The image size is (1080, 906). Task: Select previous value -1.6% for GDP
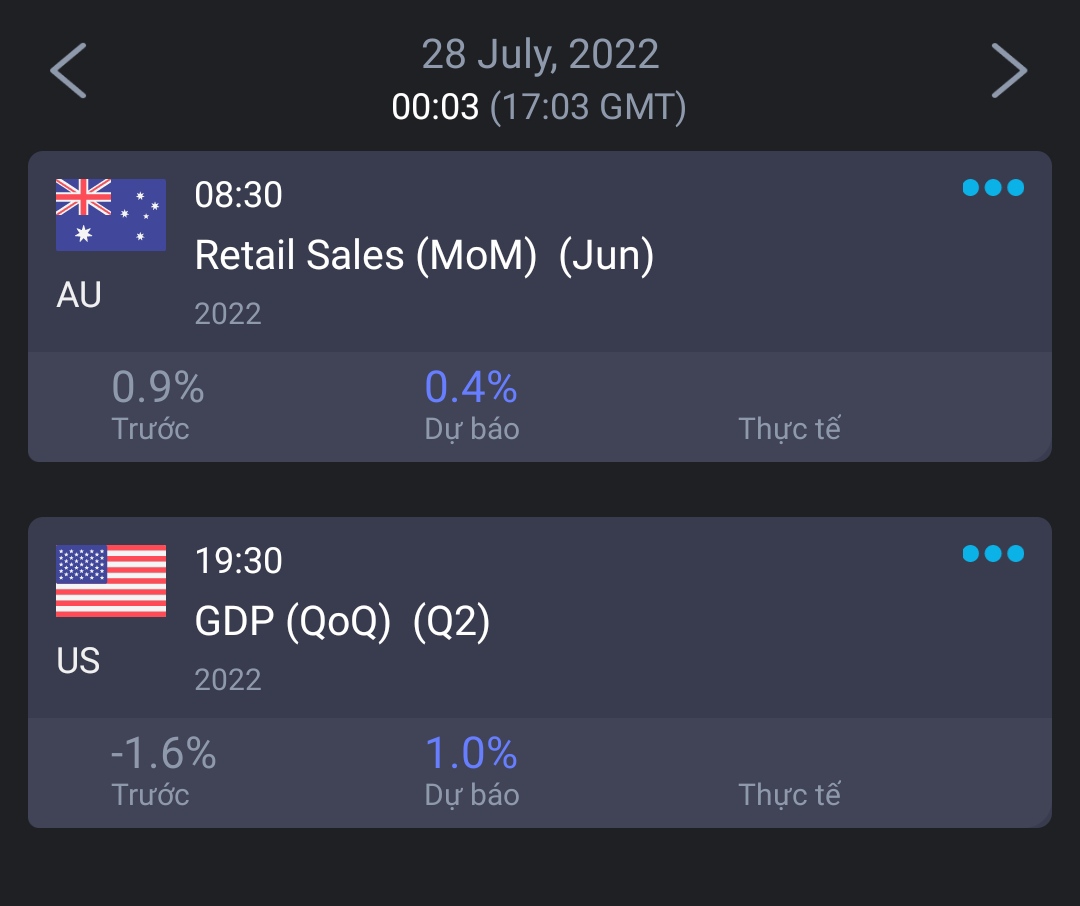(163, 753)
